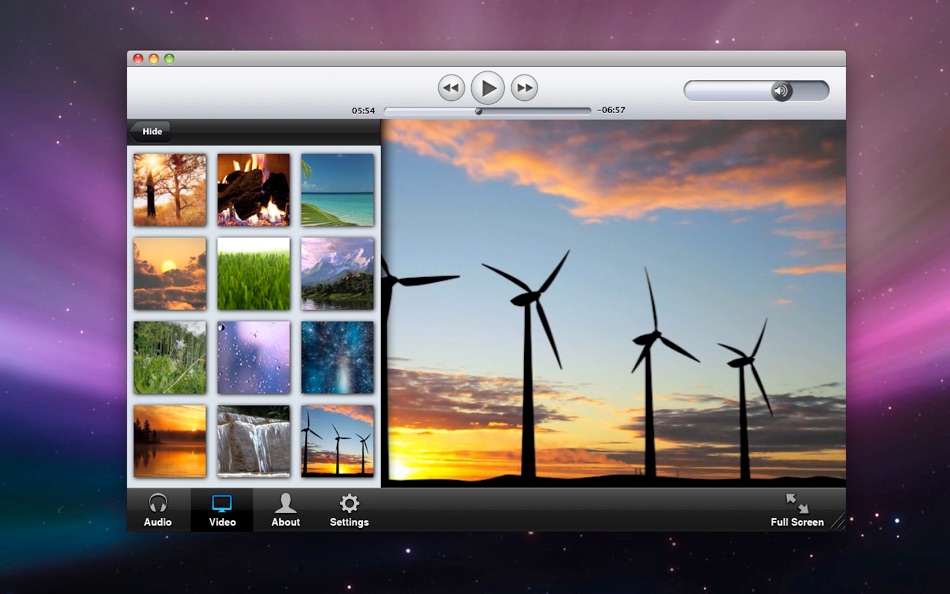The image size is (950, 594).
Task: Click the volume speaker knob
Action: pos(781,91)
